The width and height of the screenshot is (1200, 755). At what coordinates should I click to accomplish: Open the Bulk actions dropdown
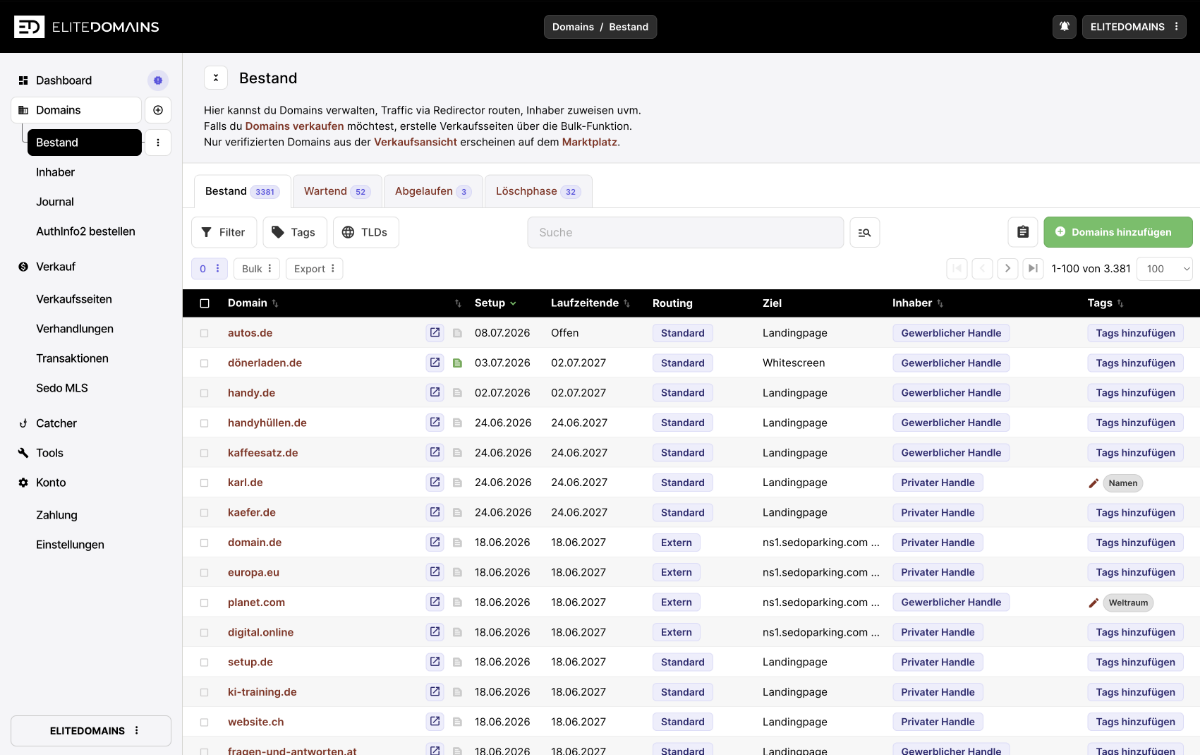coord(257,269)
